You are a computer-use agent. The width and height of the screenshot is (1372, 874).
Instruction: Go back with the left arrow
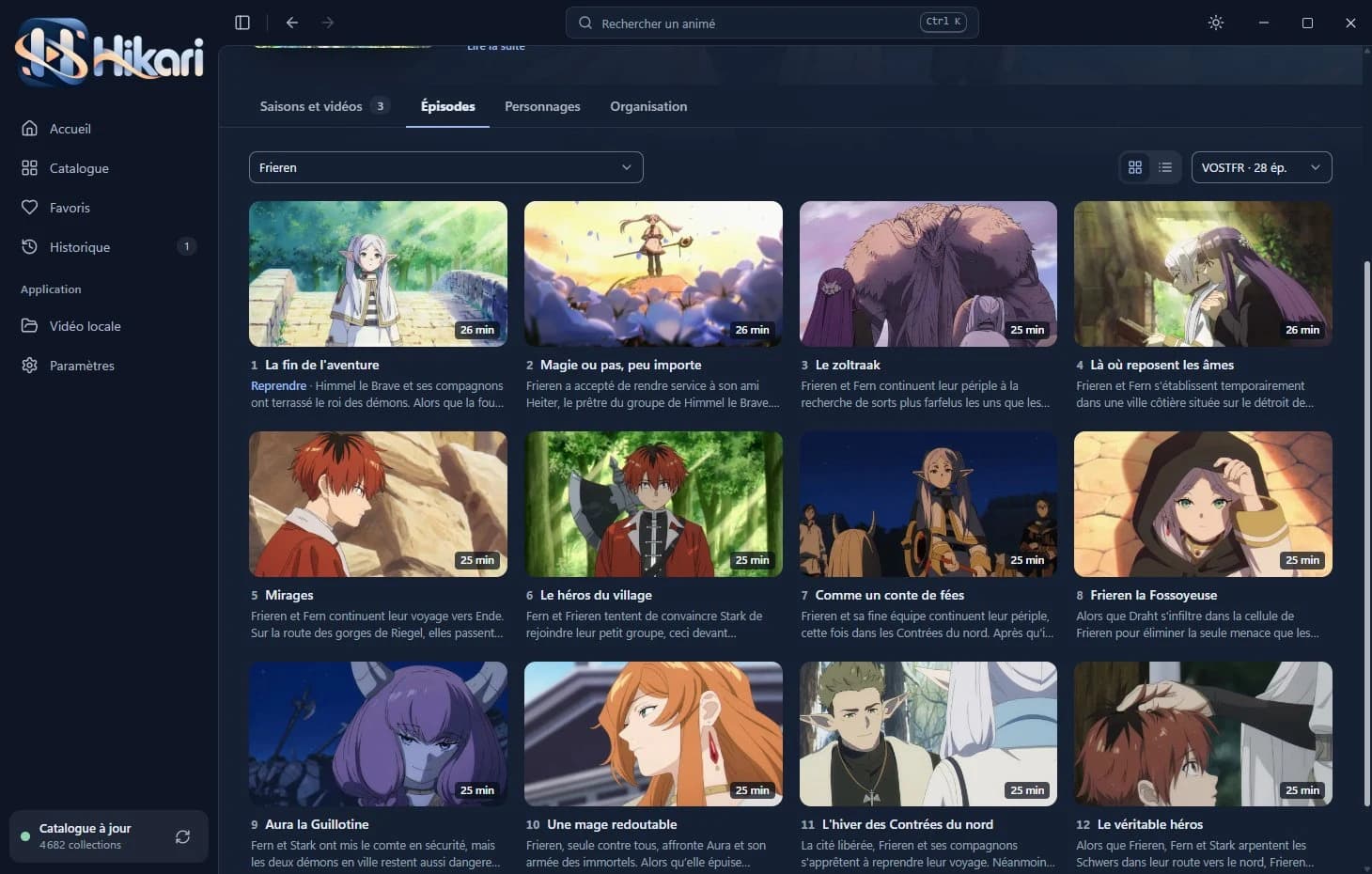tap(292, 23)
